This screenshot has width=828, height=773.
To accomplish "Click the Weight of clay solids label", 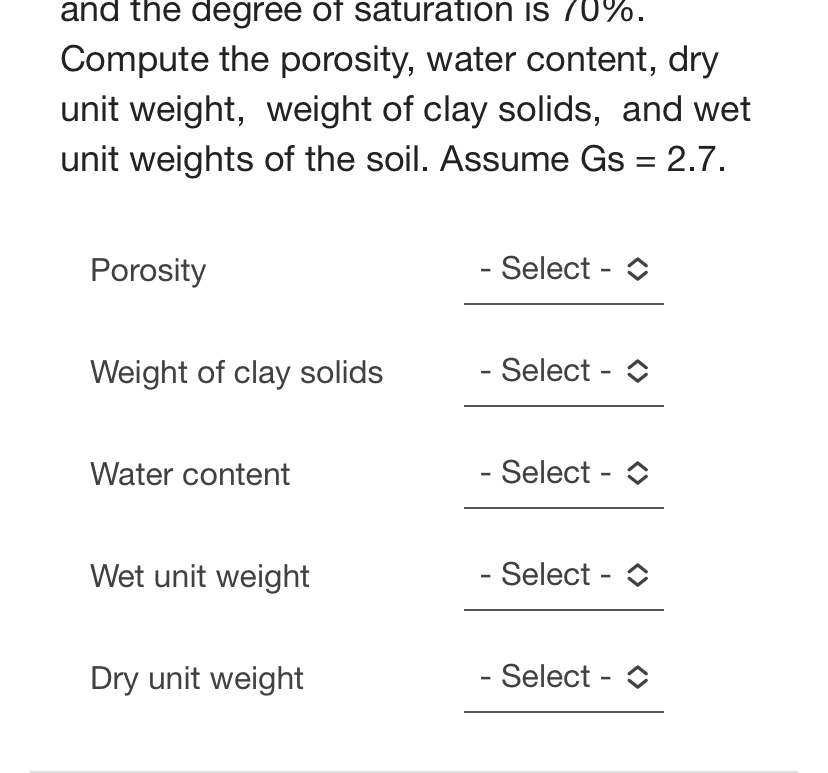I will point(236,373).
